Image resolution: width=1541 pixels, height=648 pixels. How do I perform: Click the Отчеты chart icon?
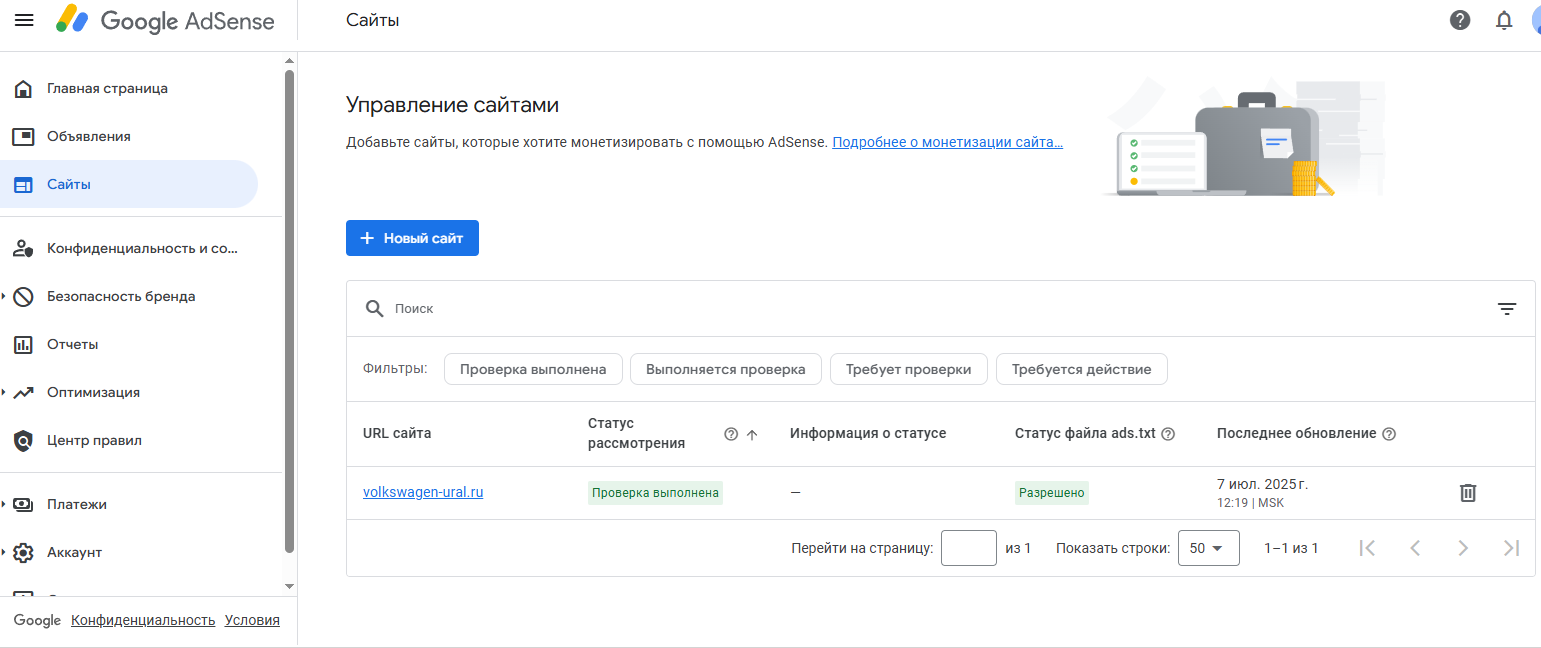click(23, 344)
